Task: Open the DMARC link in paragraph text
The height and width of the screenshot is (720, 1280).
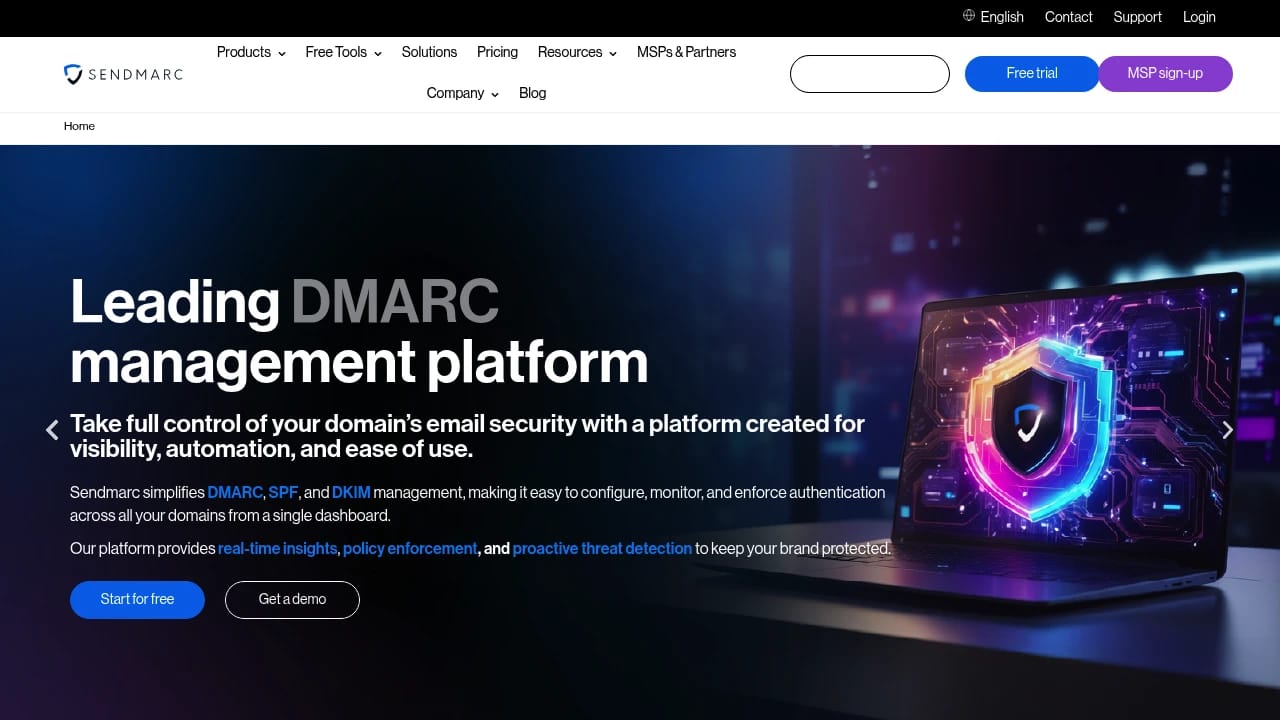Action: click(235, 492)
